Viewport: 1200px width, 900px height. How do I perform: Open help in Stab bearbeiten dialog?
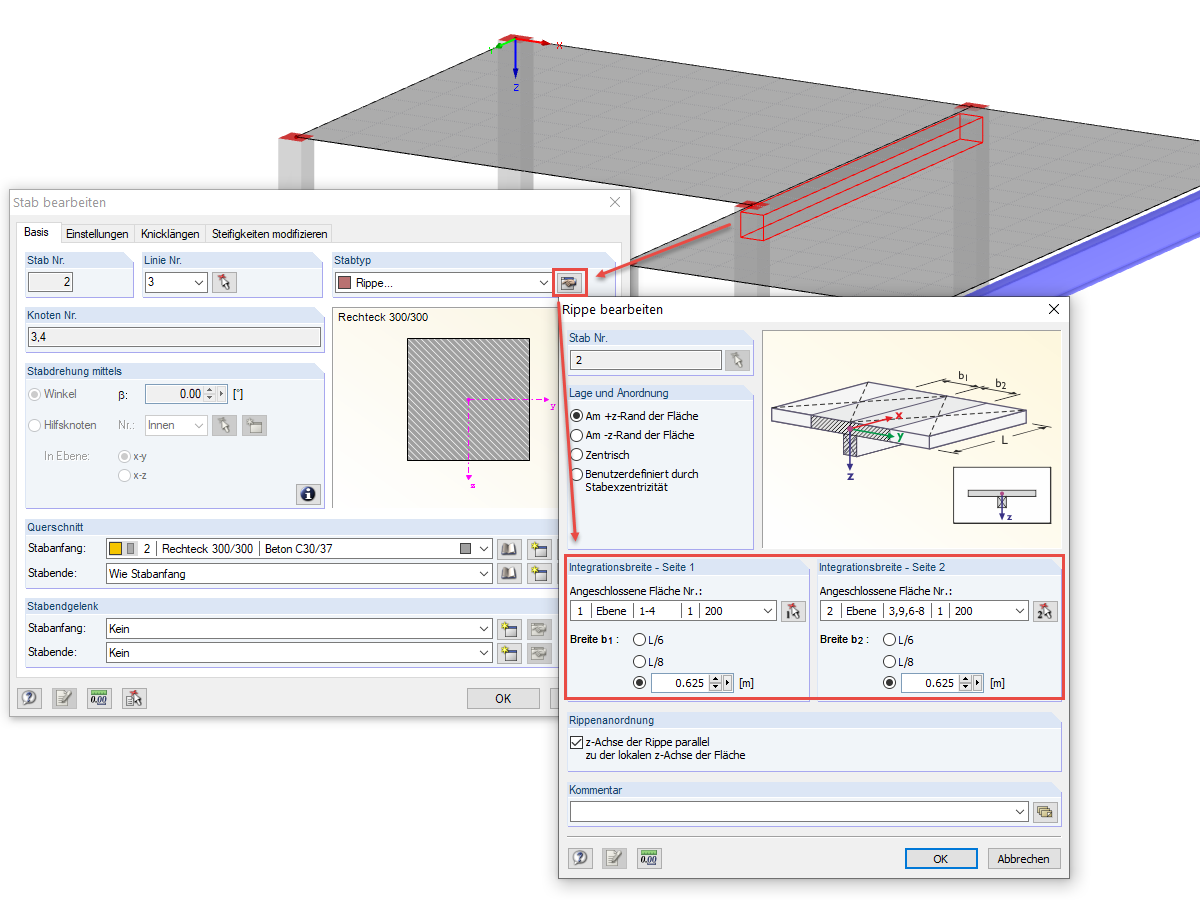coord(30,698)
